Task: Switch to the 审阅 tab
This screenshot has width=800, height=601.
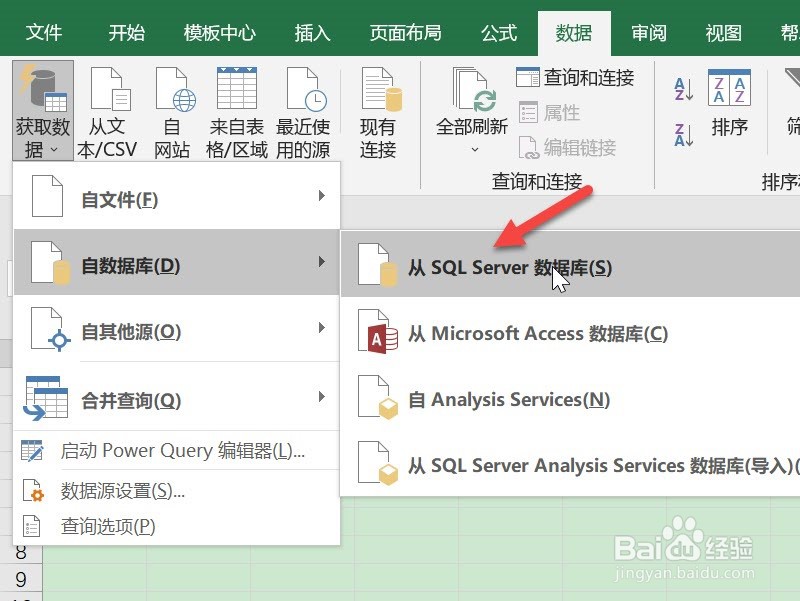Action: coord(649,33)
